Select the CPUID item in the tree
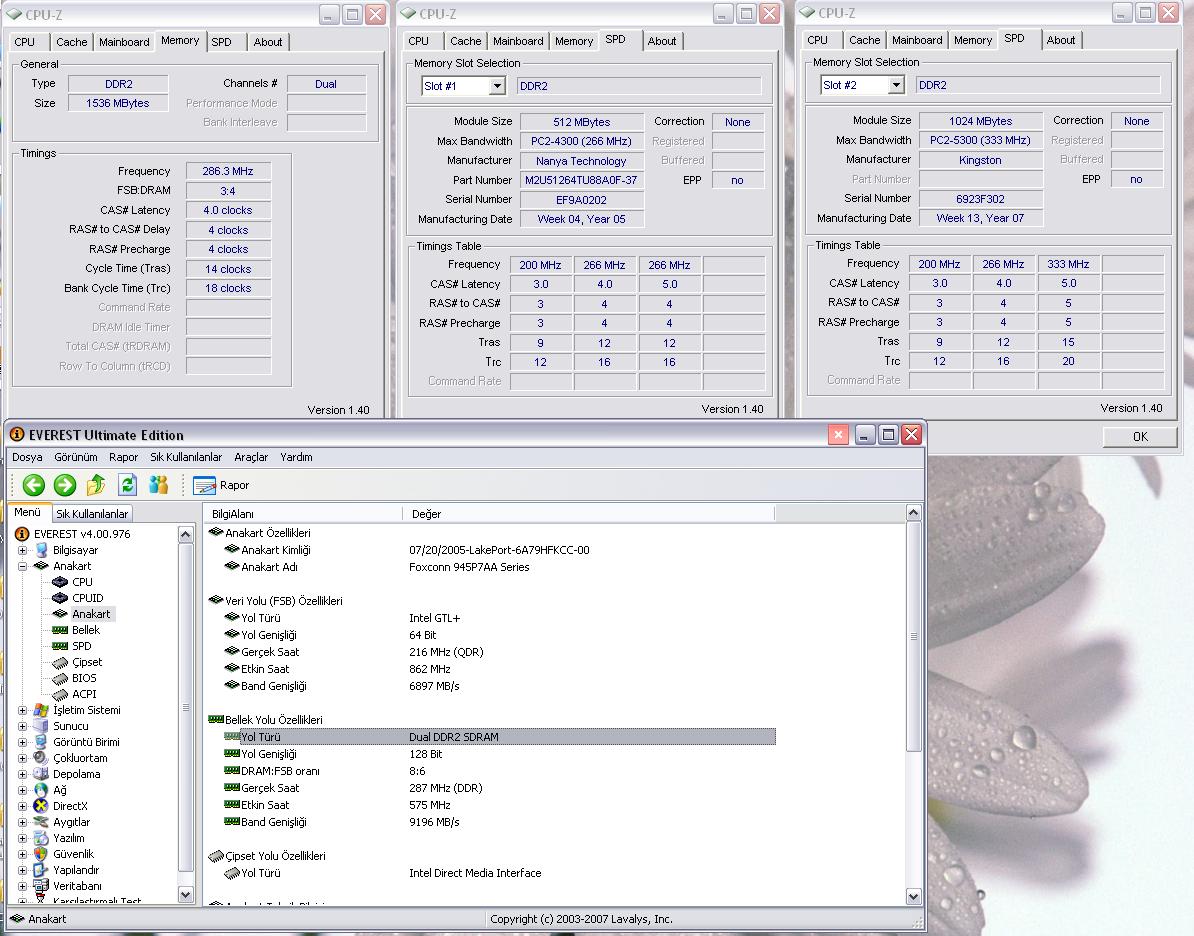 (x=87, y=598)
